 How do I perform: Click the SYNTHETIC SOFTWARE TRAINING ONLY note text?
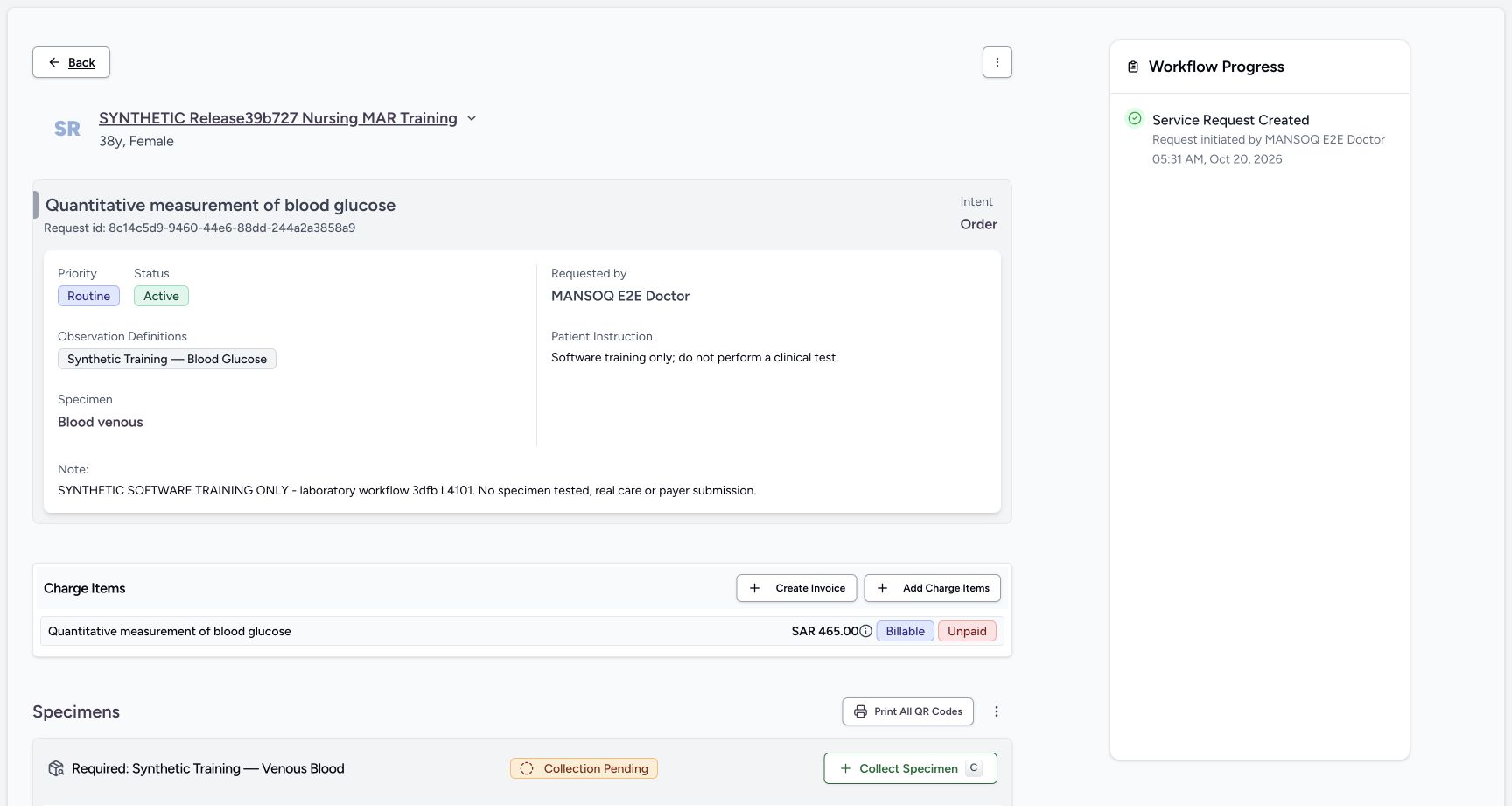[407, 490]
